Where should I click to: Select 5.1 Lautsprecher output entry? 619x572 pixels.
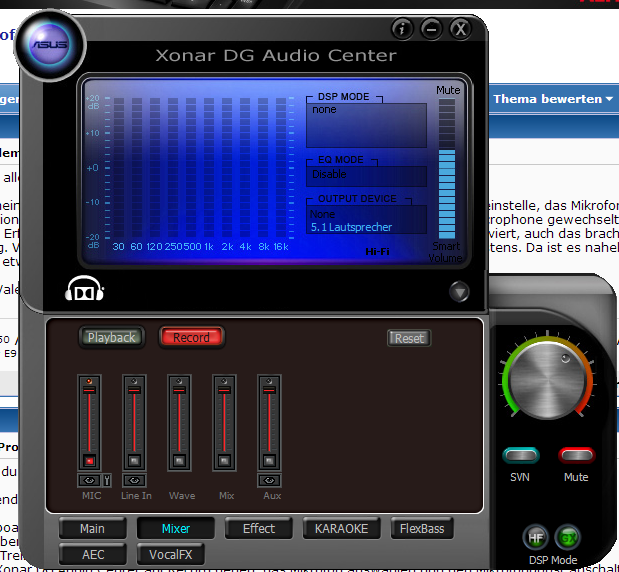351,227
